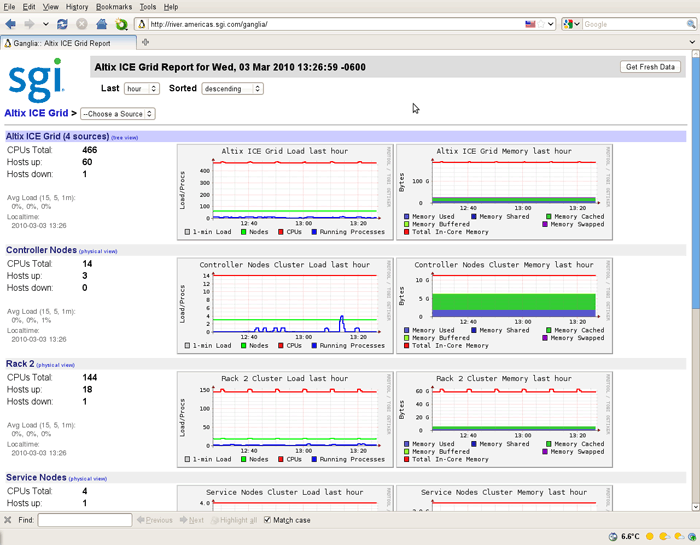Click Highlight all in the find bar
This screenshot has height=545, width=700.
tap(233, 520)
